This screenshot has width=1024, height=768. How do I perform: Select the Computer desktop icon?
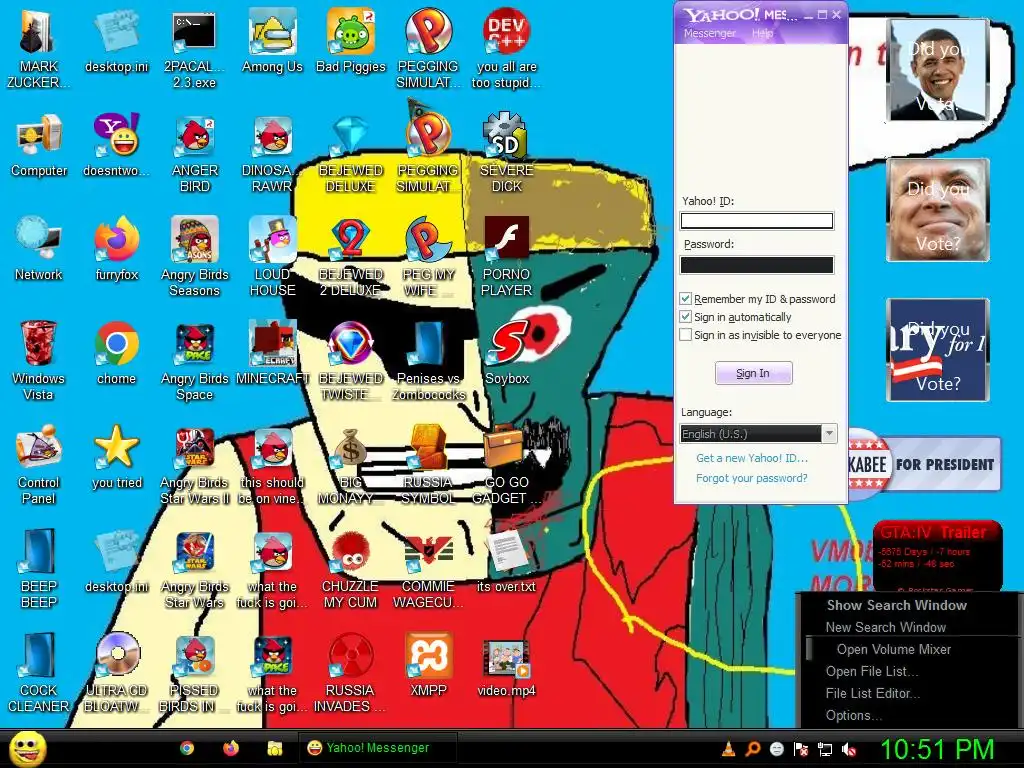(x=39, y=146)
